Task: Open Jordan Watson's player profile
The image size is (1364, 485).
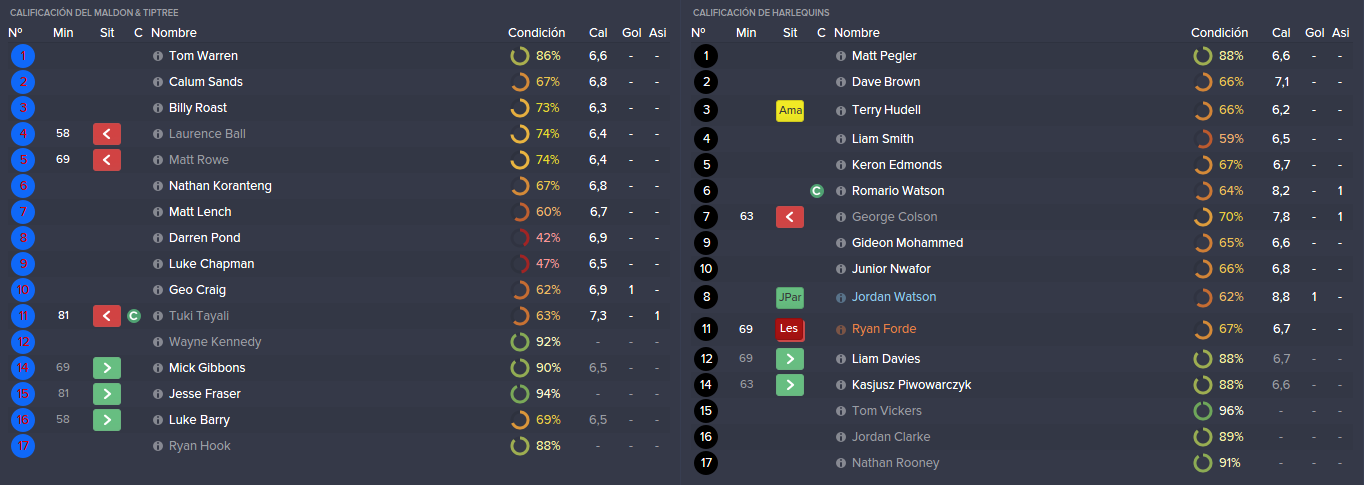Action: coord(894,297)
